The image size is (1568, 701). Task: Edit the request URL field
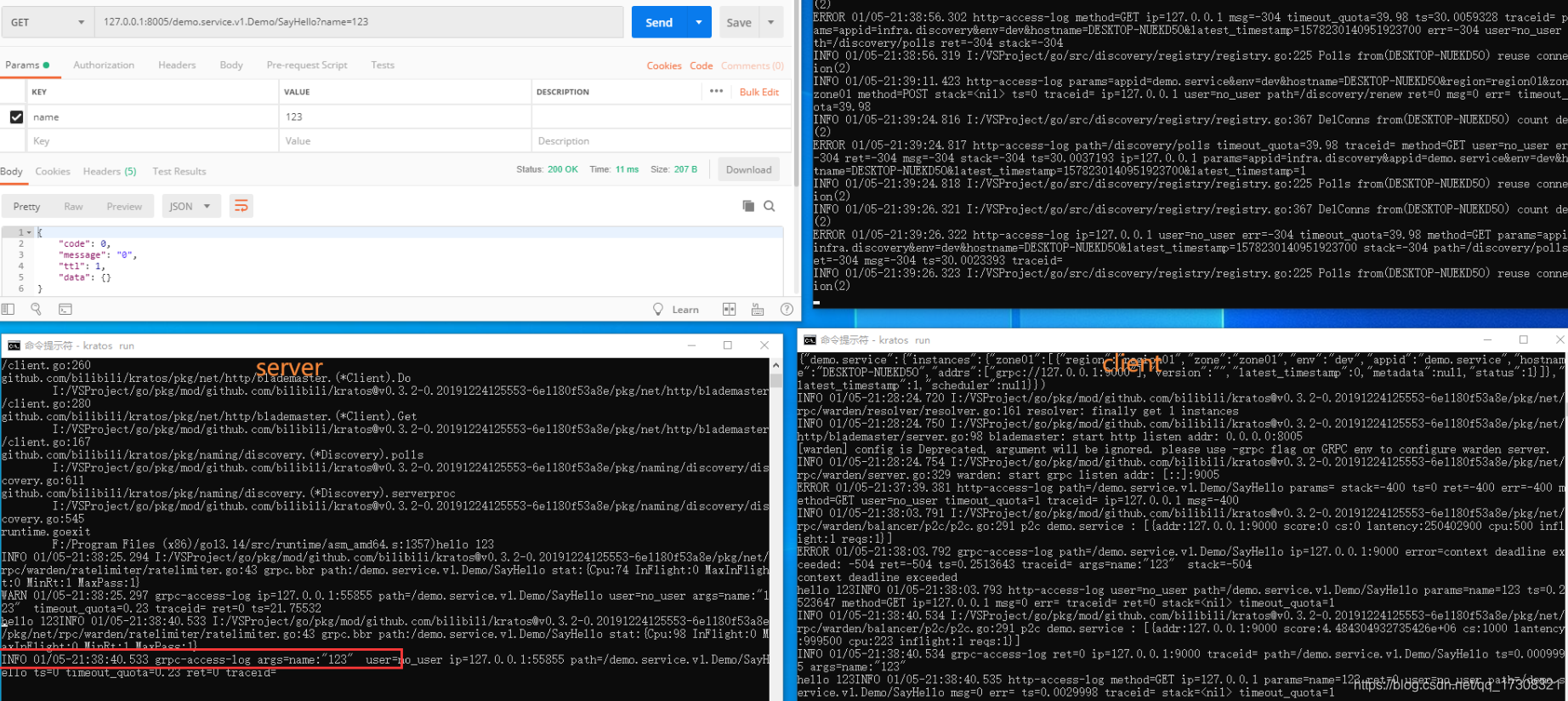pyautogui.click(x=359, y=22)
